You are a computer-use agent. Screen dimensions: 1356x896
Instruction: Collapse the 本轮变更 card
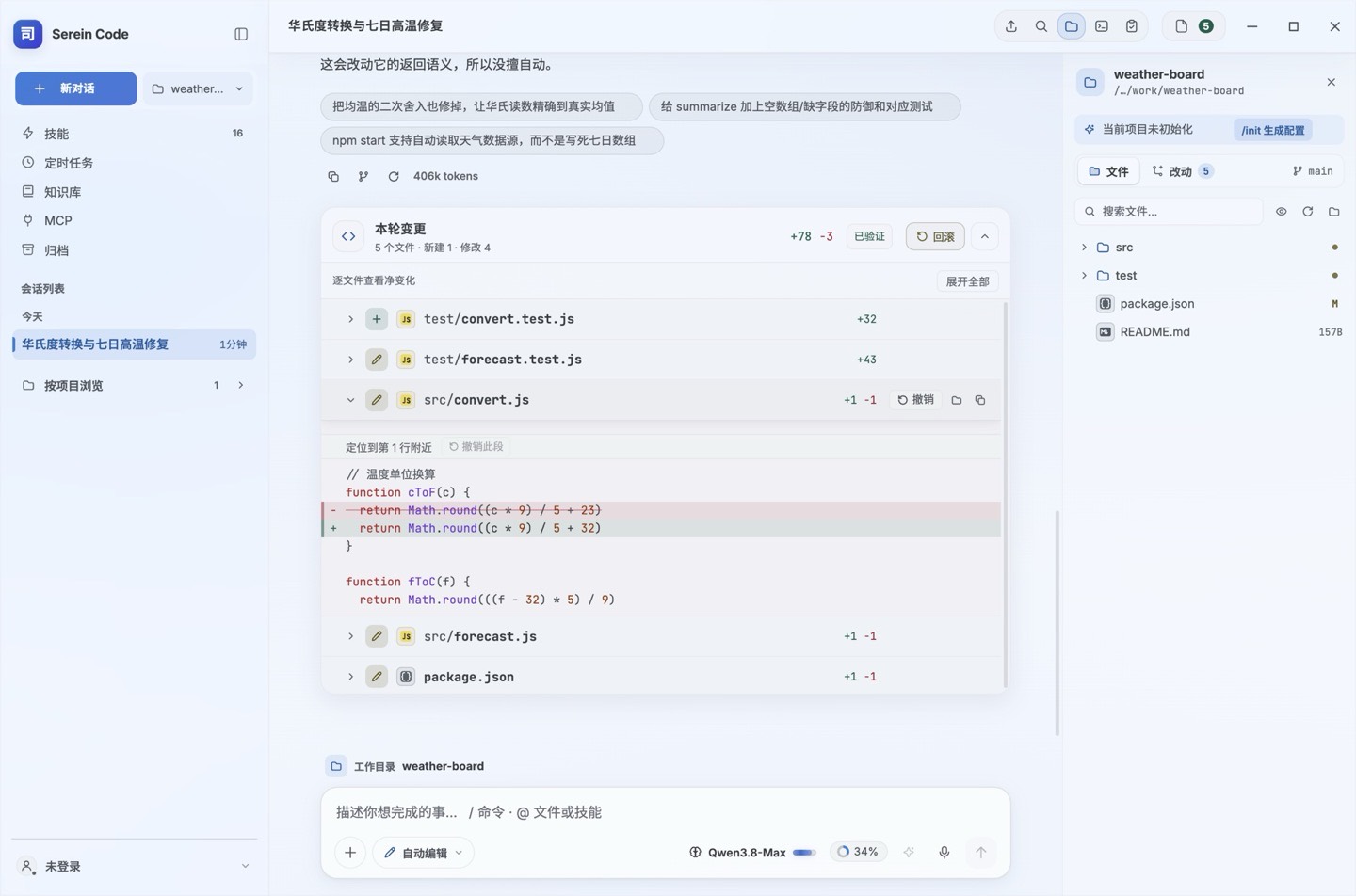tap(985, 236)
